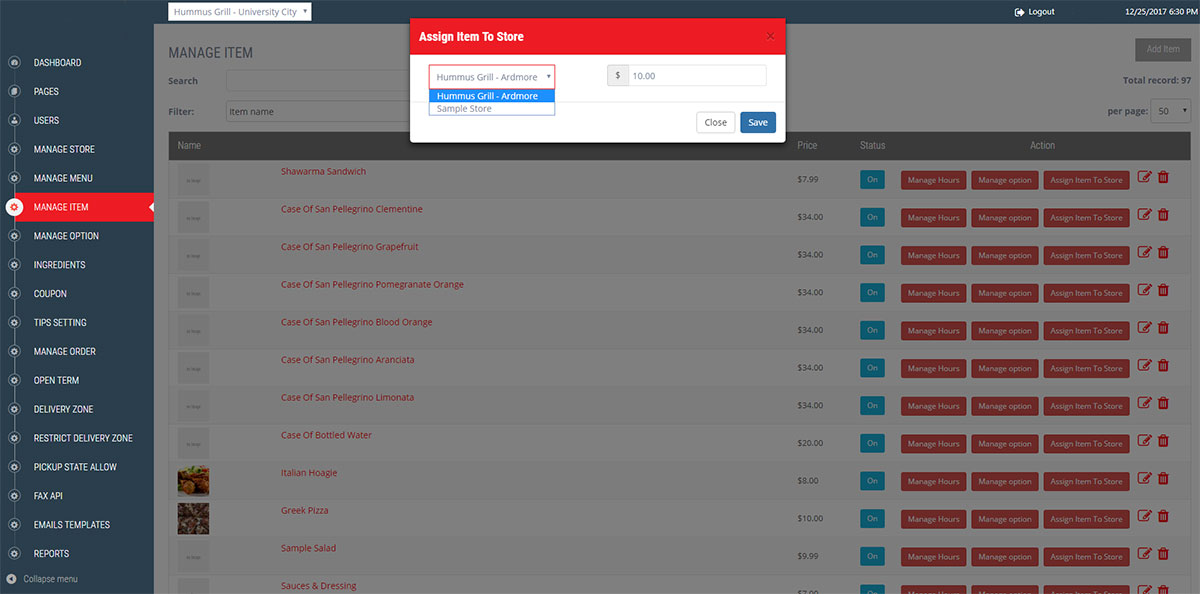The height and width of the screenshot is (594, 1200).
Task: Click the Manage Option gear icon
Action: click(14, 236)
